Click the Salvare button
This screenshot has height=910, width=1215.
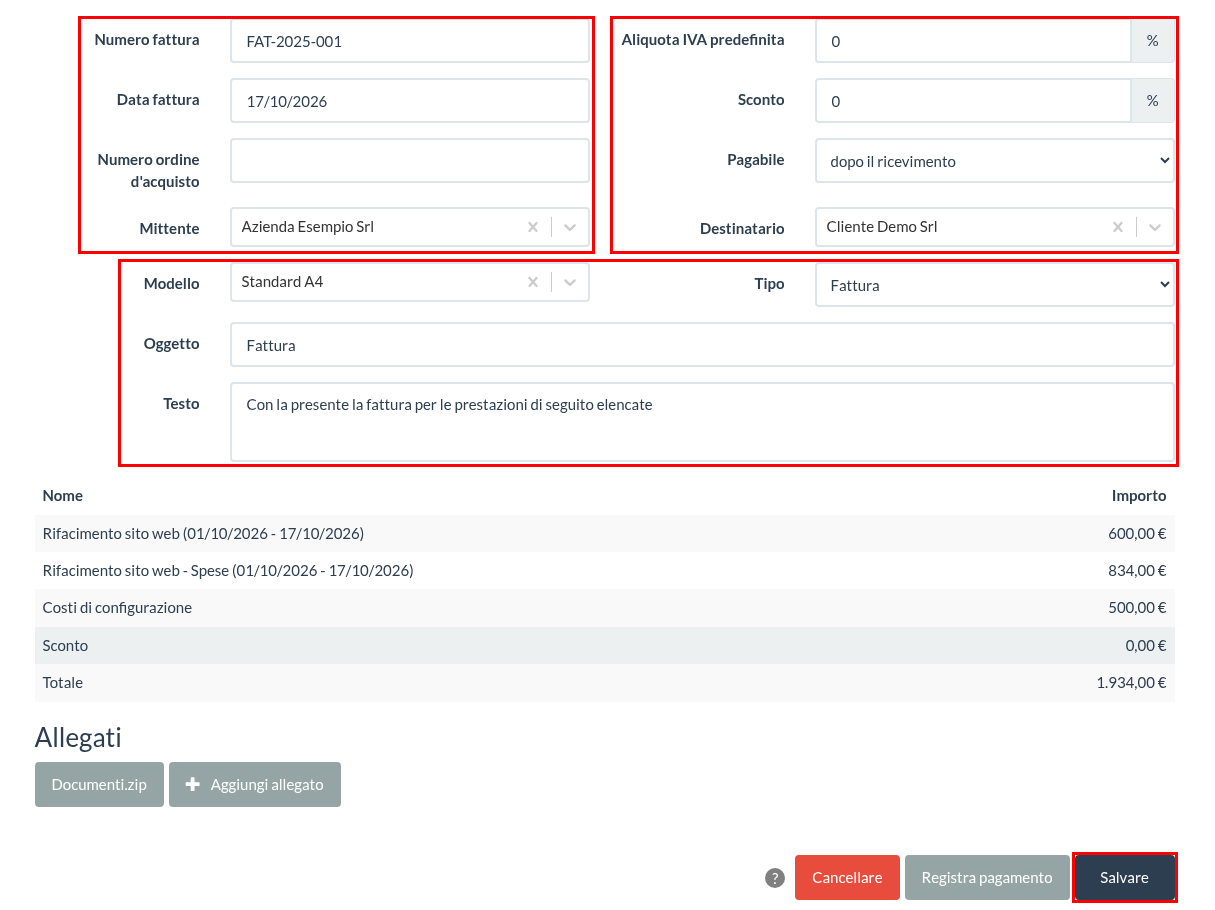(1124, 878)
